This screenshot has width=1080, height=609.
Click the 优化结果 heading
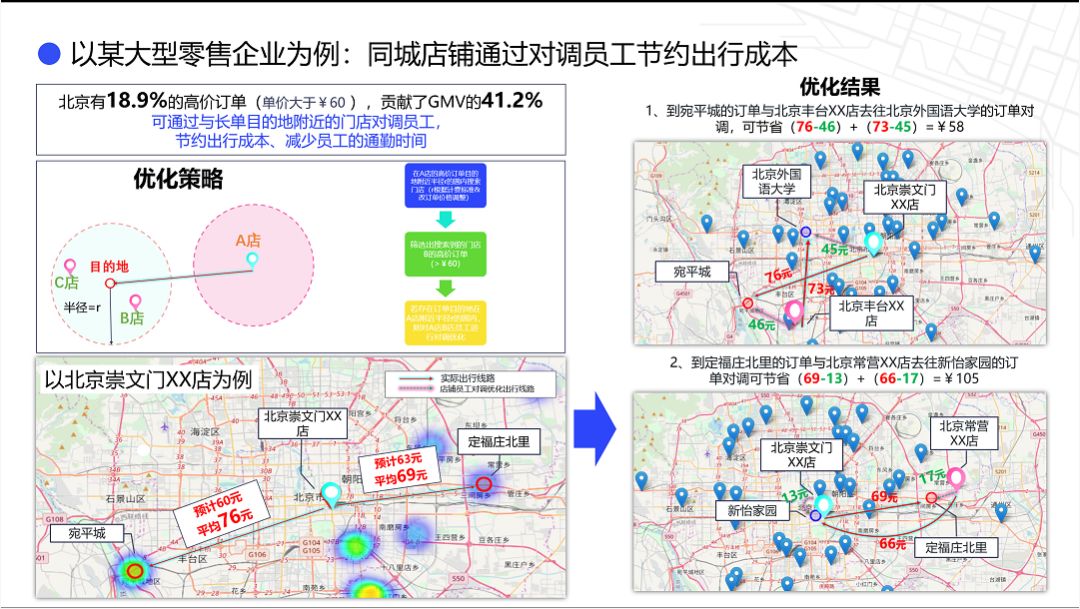840,86
